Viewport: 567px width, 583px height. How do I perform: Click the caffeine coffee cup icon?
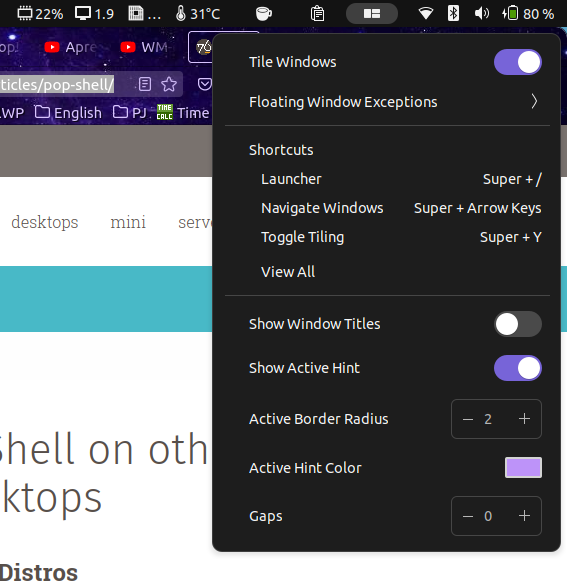click(x=264, y=14)
